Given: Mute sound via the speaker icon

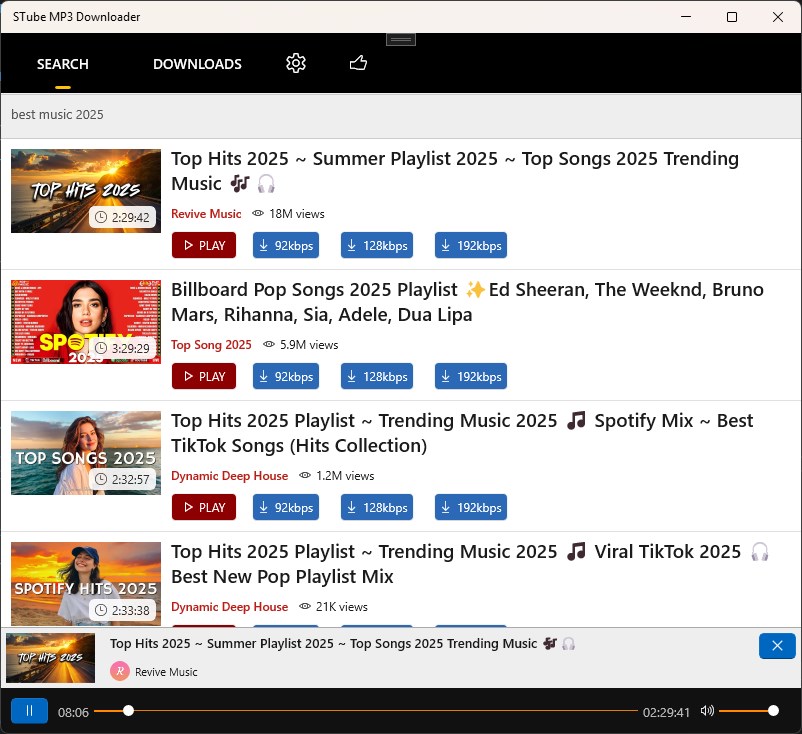Looking at the screenshot, I should point(707,710).
